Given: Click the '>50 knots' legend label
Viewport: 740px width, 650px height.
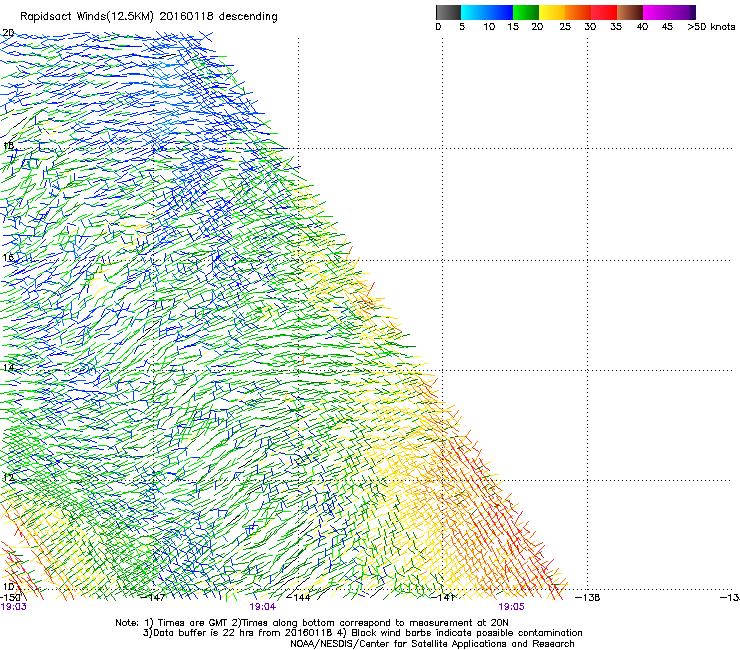Looking at the screenshot, I should pos(711,27).
